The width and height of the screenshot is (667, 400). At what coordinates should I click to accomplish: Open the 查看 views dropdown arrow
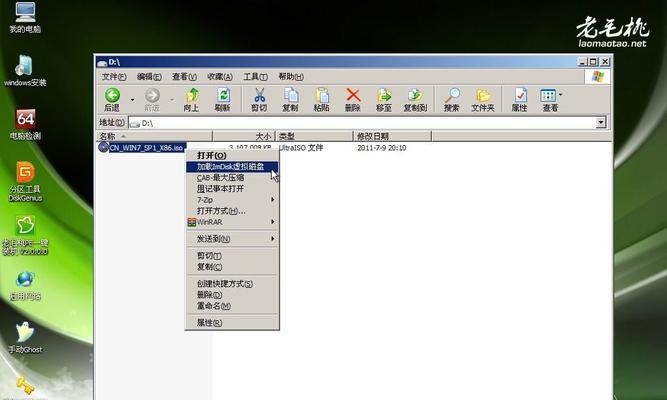(x=560, y=94)
